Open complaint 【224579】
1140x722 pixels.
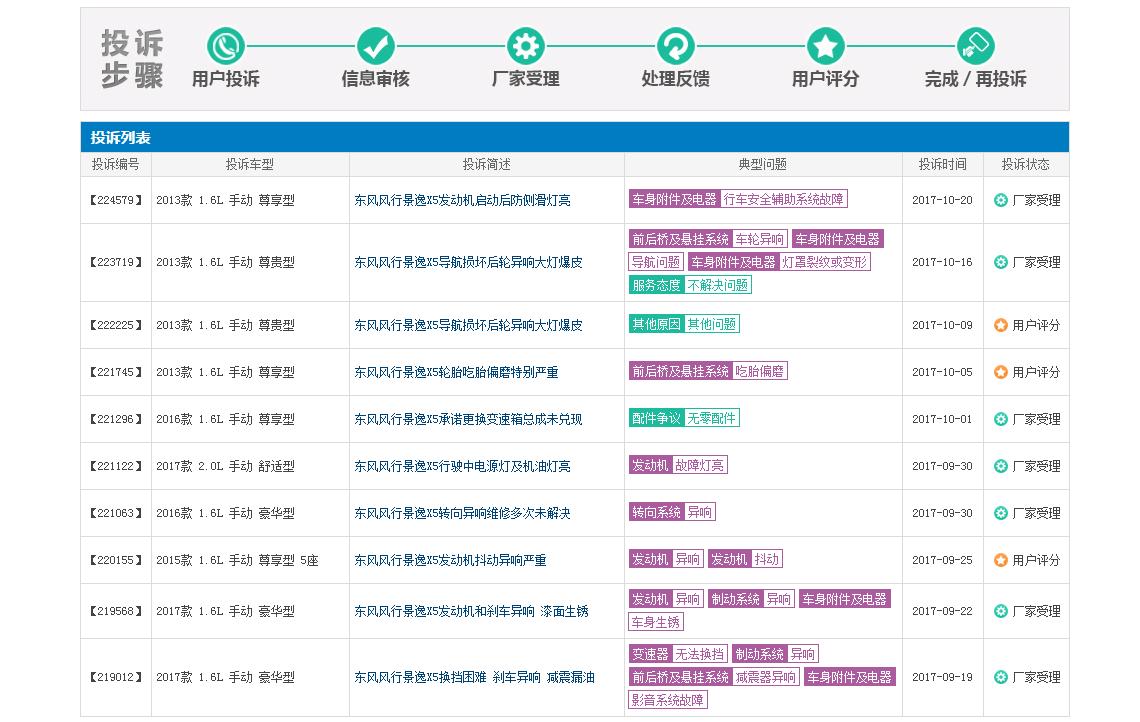tap(115, 199)
